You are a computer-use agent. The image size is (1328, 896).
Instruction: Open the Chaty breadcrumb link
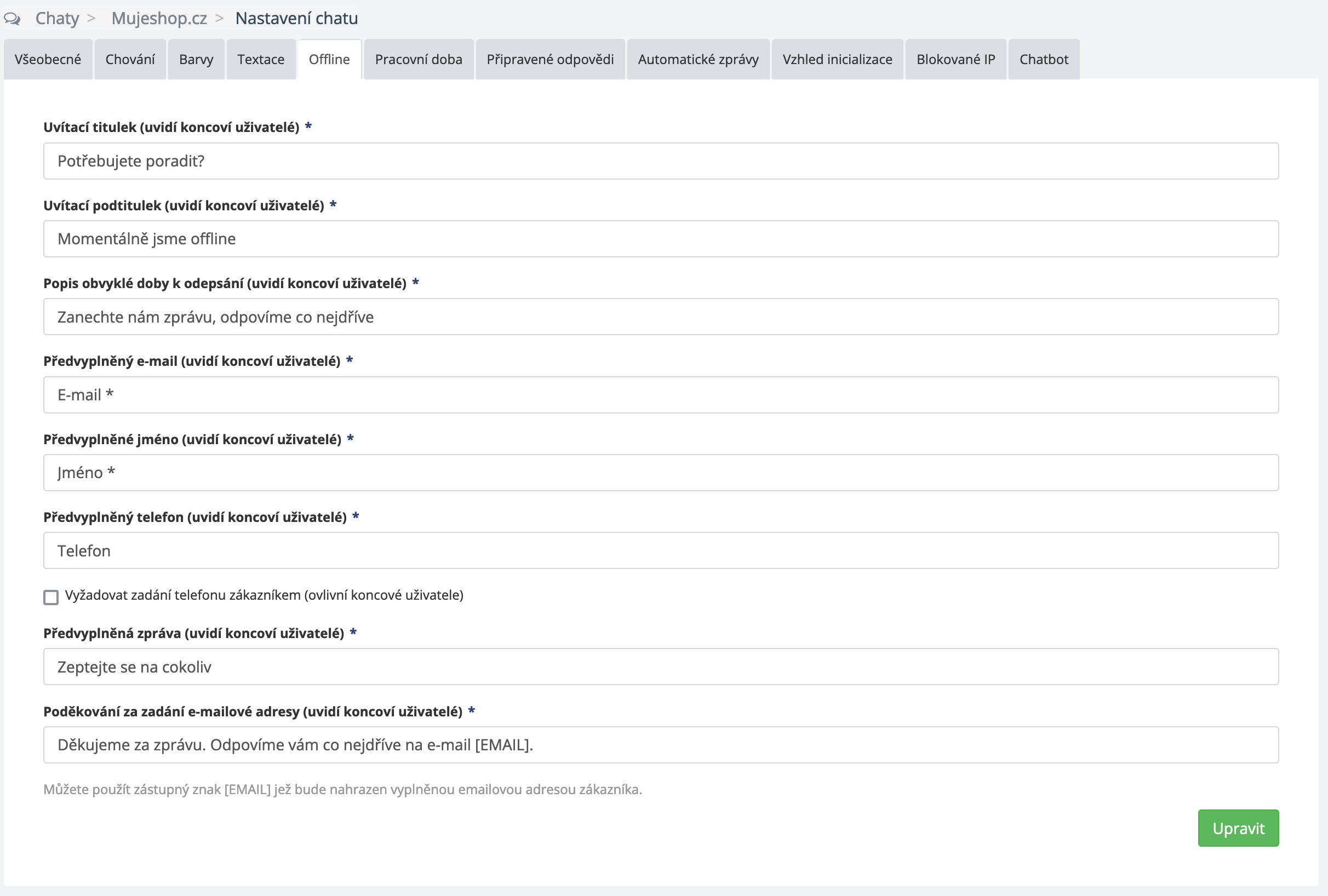click(57, 18)
